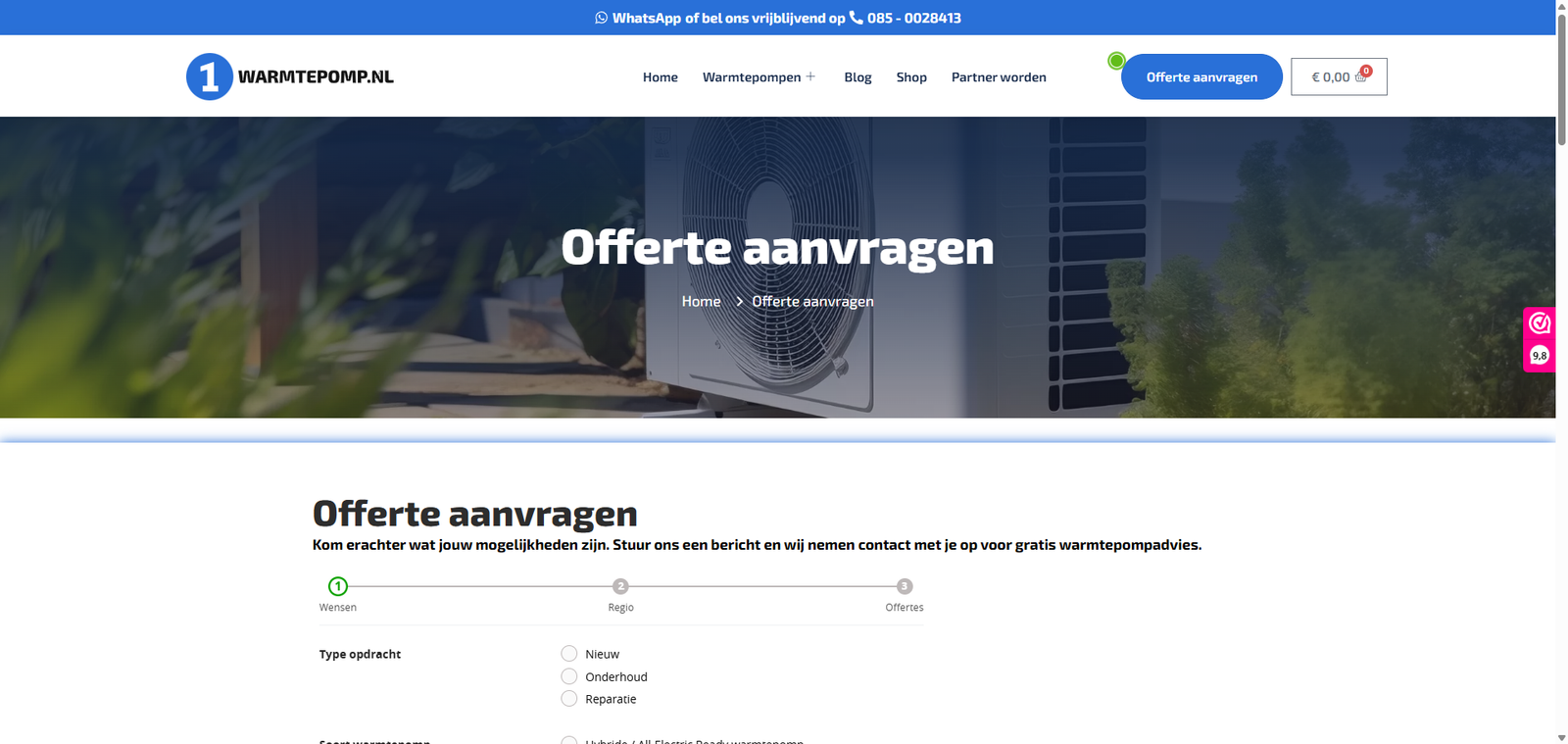Click the page vertical scrollbar thumb
Viewport: 1568px width, 744px height.
pos(1561,80)
